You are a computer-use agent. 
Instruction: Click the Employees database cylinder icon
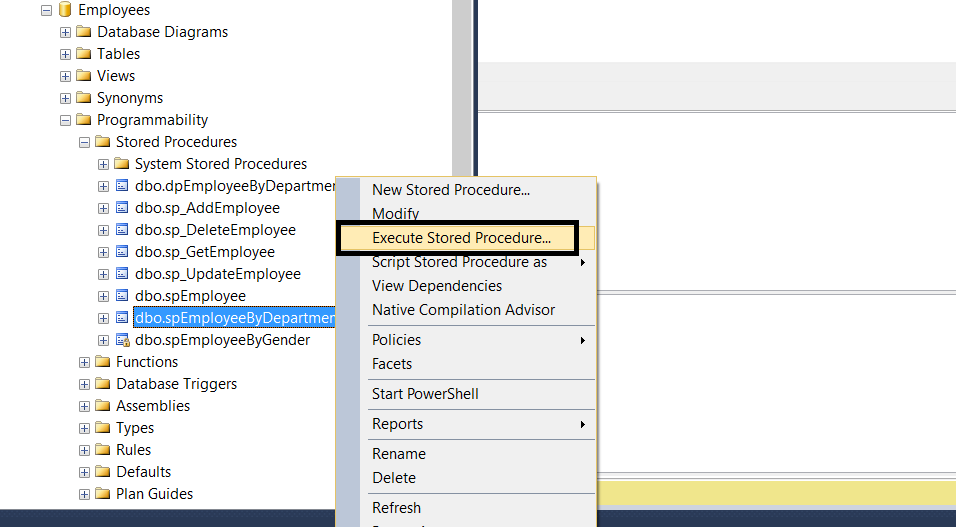66,10
